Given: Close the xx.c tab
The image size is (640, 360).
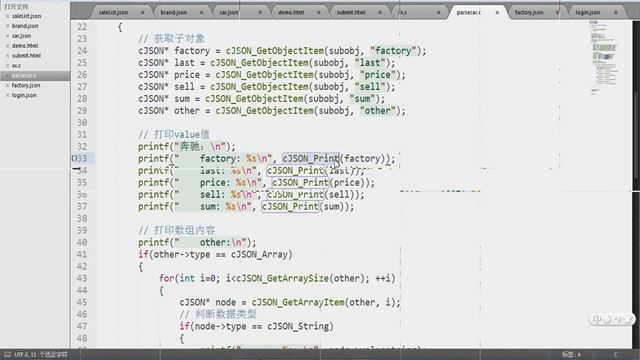Looking at the screenshot, I should (x=439, y=13).
